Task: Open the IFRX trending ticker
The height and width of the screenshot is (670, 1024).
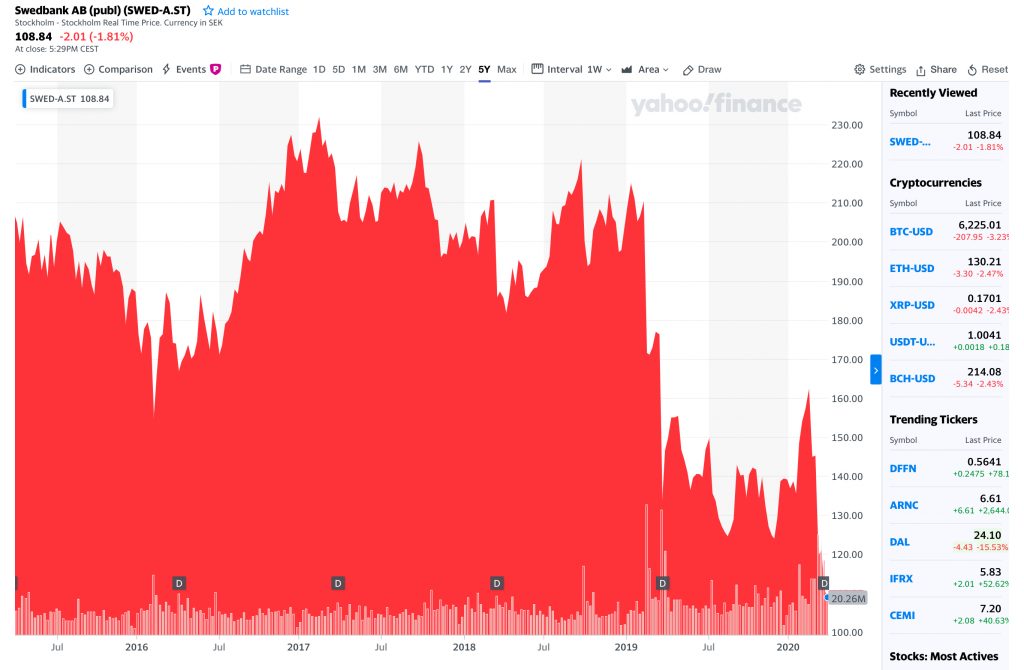Action: tap(901, 579)
